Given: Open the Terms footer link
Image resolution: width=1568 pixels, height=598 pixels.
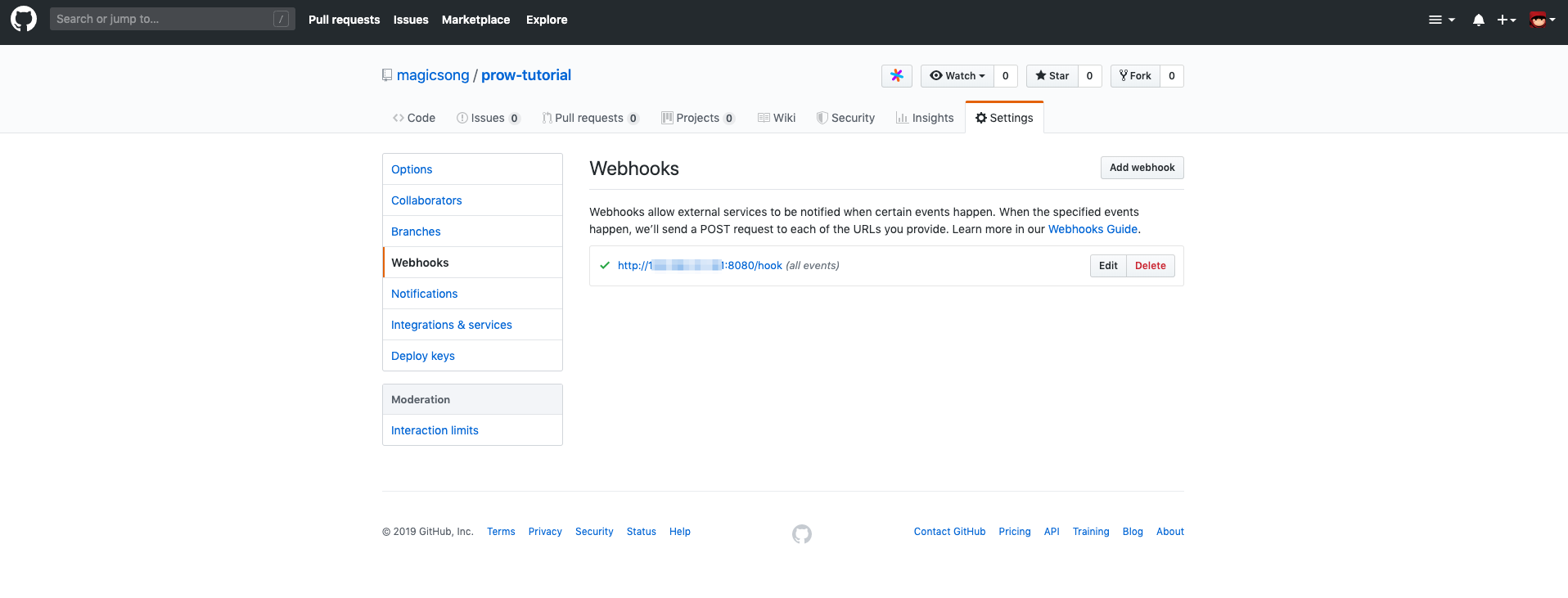Looking at the screenshot, I should coord(501,532).
